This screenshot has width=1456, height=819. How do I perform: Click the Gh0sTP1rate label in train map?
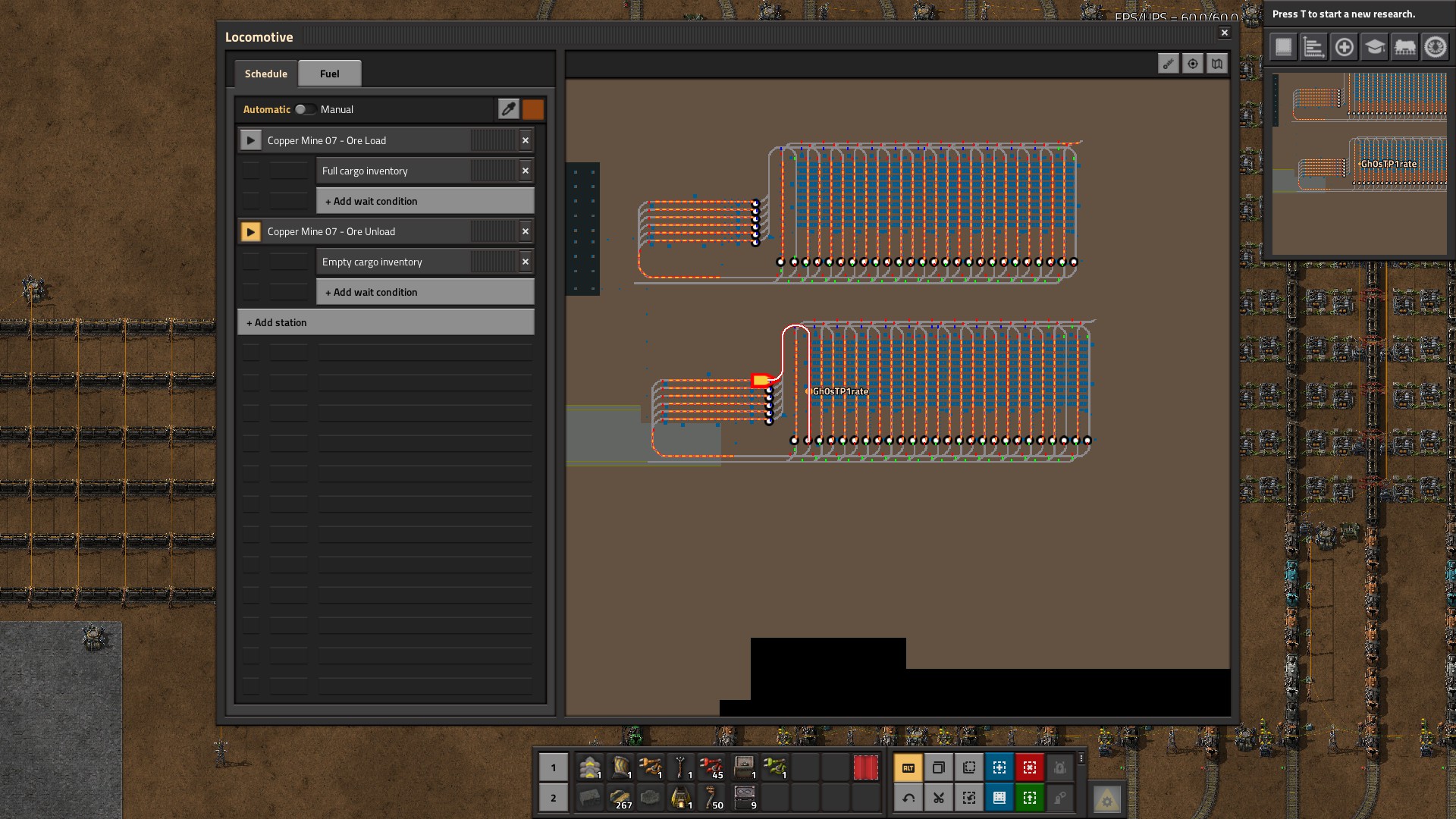(840, 391)
